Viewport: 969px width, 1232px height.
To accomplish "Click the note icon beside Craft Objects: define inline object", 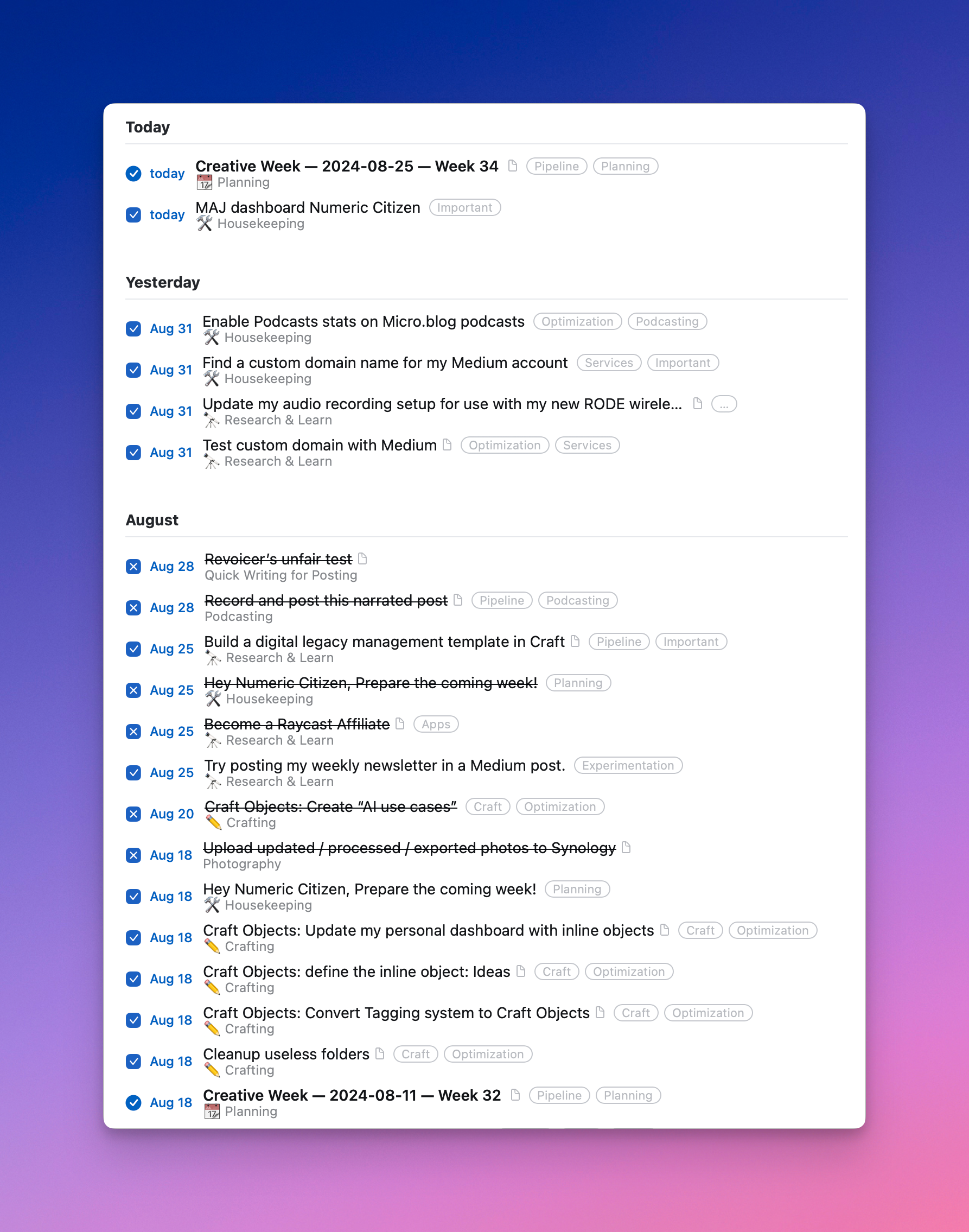I will (x=521, y=971).
